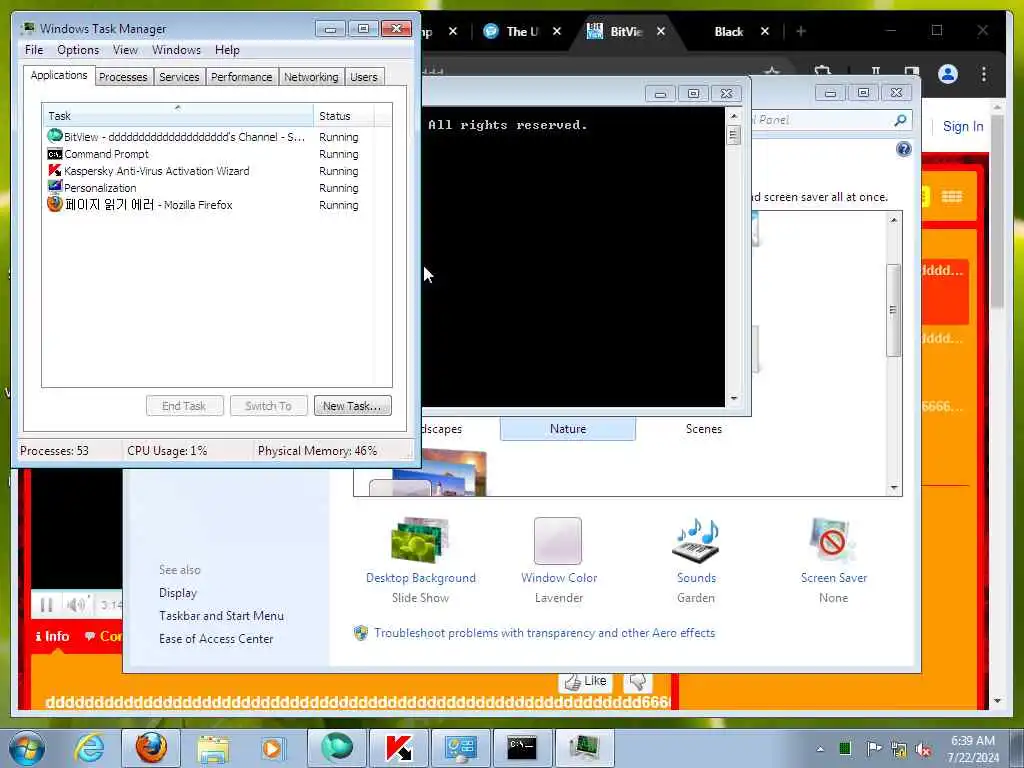1024x768 pixels.
Task: Select the Personalization task row
Action: coord(209,187)
